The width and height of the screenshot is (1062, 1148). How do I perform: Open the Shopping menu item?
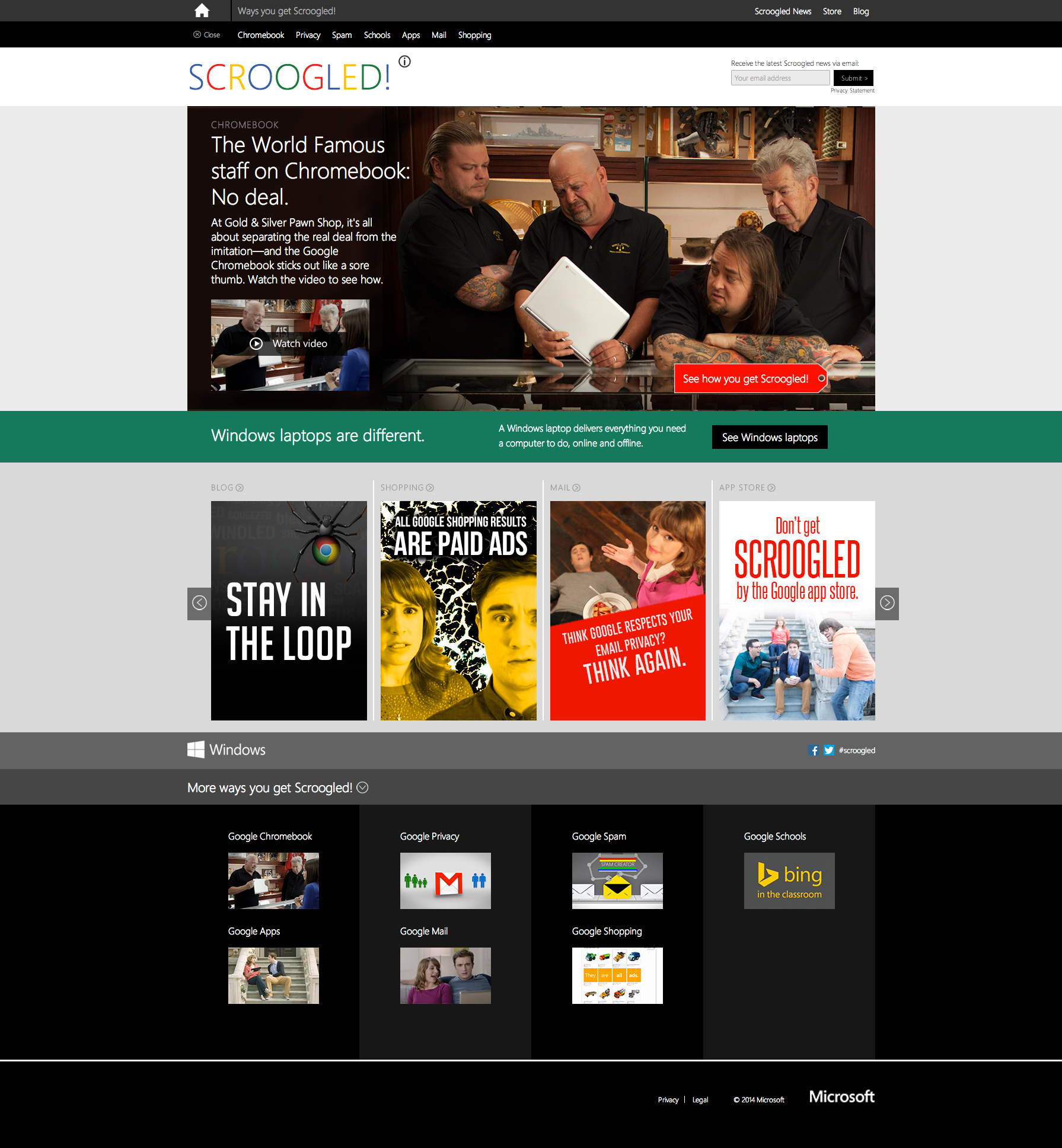point(474,35)
